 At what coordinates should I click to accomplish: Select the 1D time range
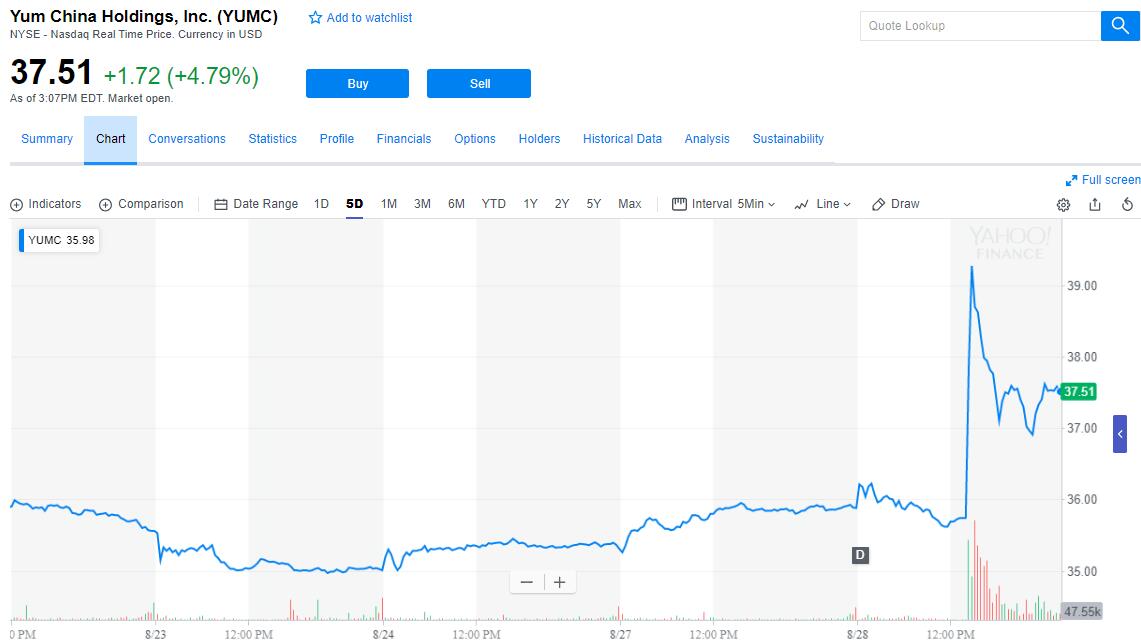click(321, 204)
